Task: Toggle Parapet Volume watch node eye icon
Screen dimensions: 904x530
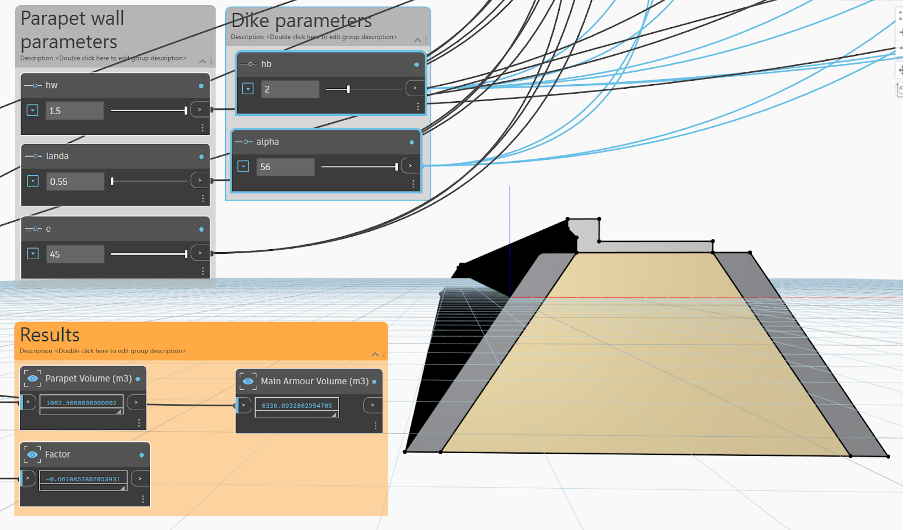Action: coord(33,379)
